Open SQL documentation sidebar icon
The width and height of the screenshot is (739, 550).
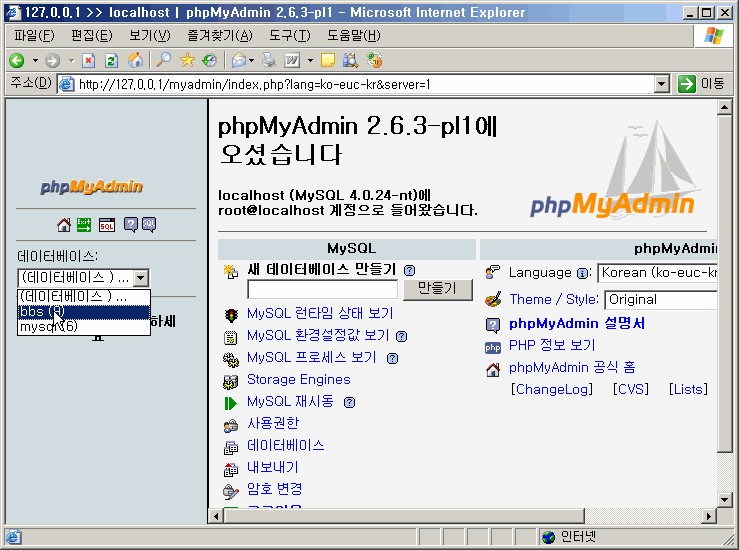click(149, 225)
